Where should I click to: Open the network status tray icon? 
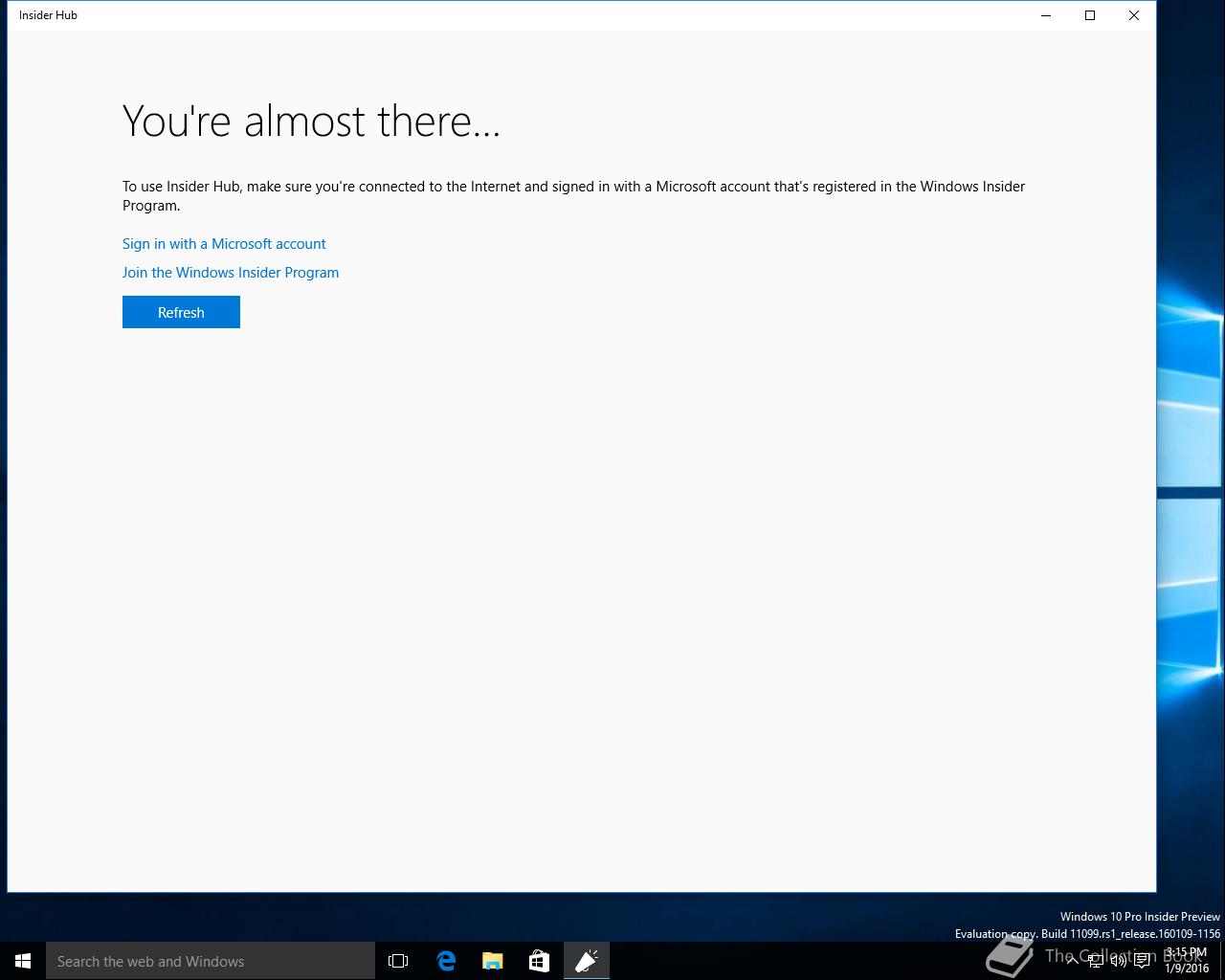[1096, 961]
